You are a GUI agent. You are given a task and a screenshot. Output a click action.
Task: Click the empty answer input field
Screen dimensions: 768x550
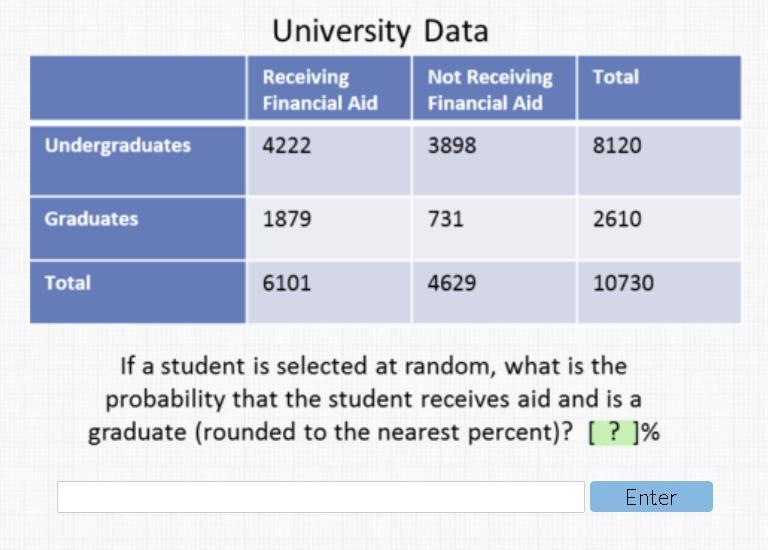[x=320, y=497]
